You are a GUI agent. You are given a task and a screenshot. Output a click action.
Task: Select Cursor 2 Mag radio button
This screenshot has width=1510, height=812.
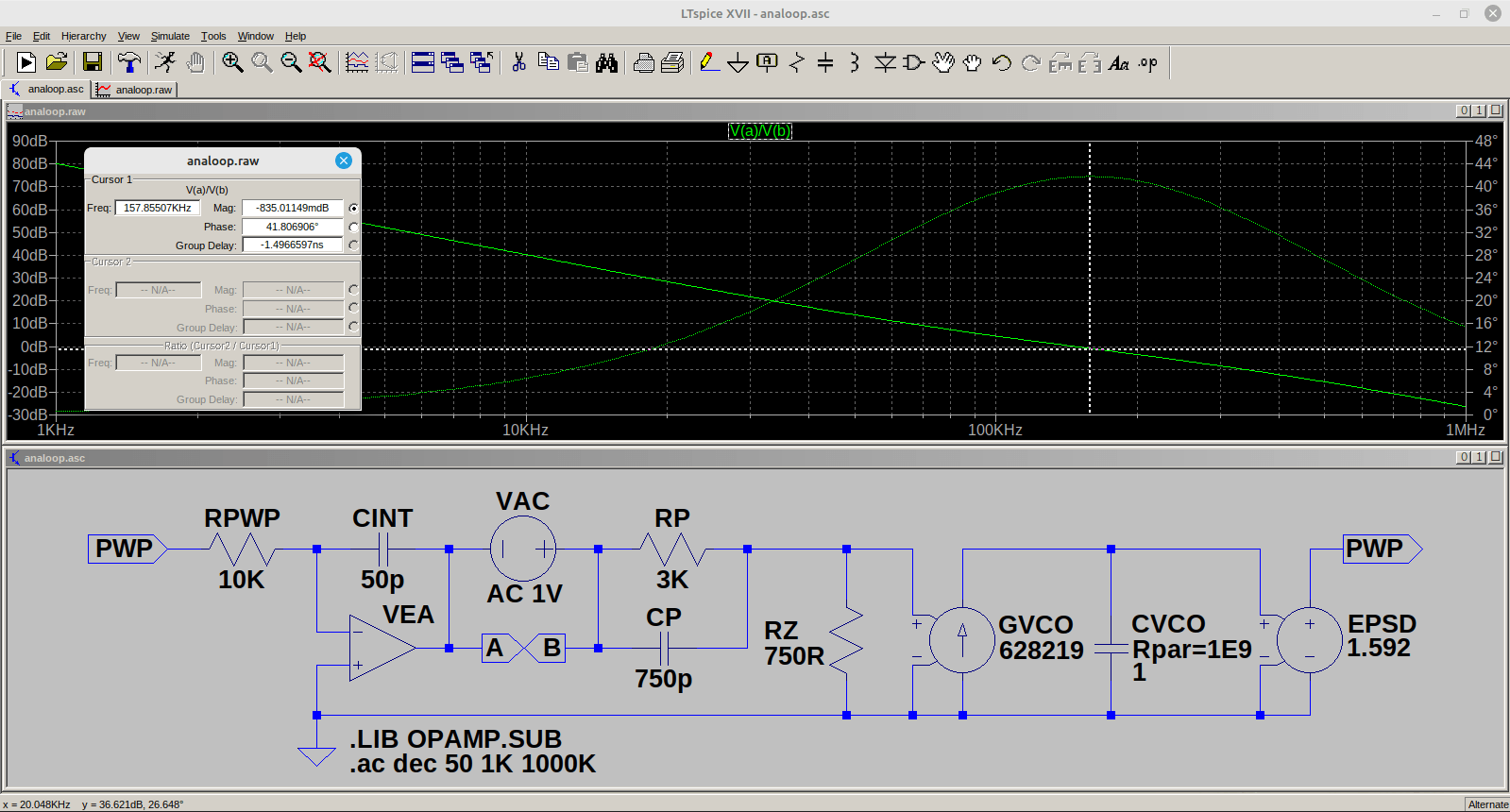[x=353, y=290]
